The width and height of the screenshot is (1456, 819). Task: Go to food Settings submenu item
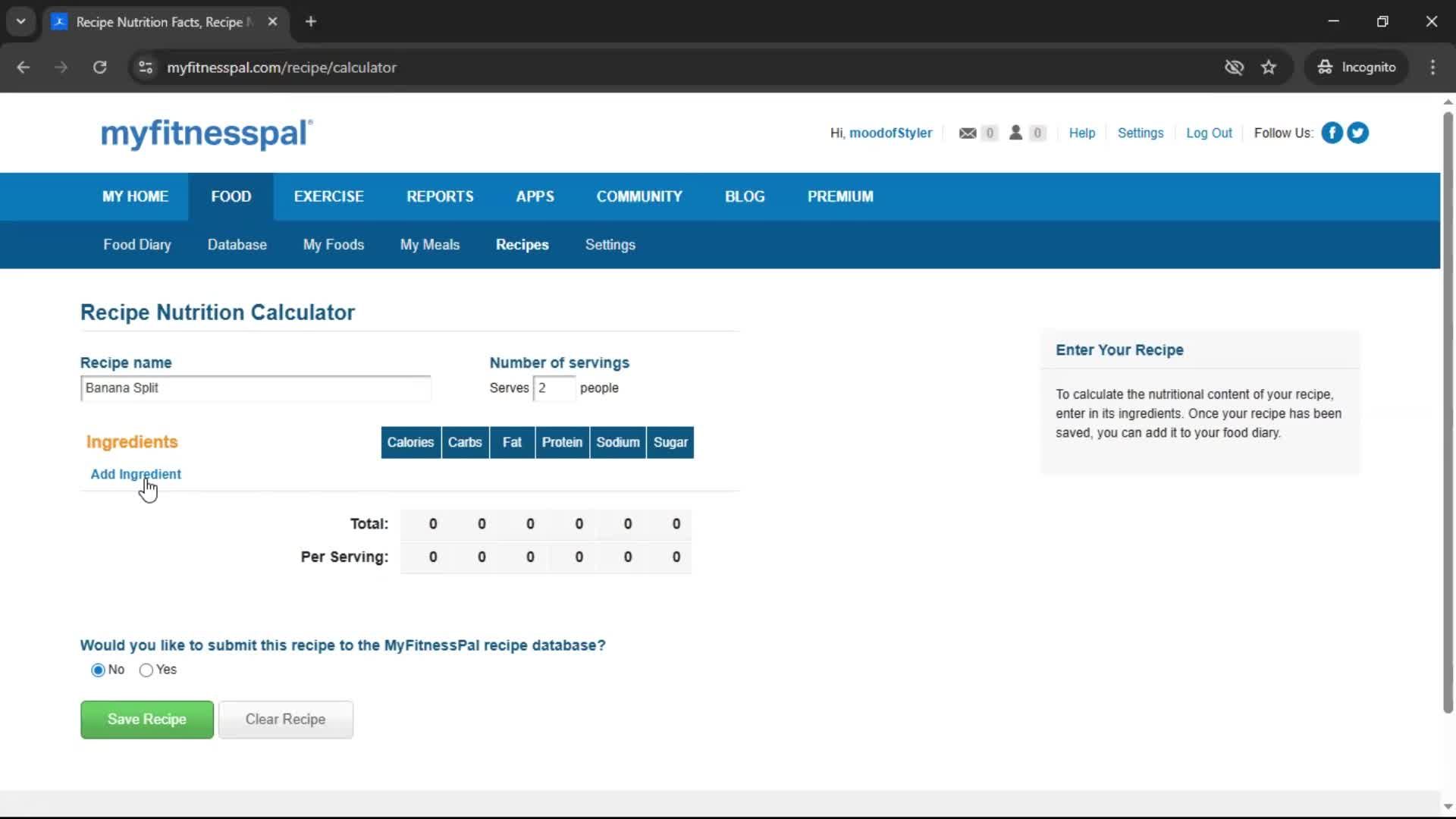click(610, 245)
